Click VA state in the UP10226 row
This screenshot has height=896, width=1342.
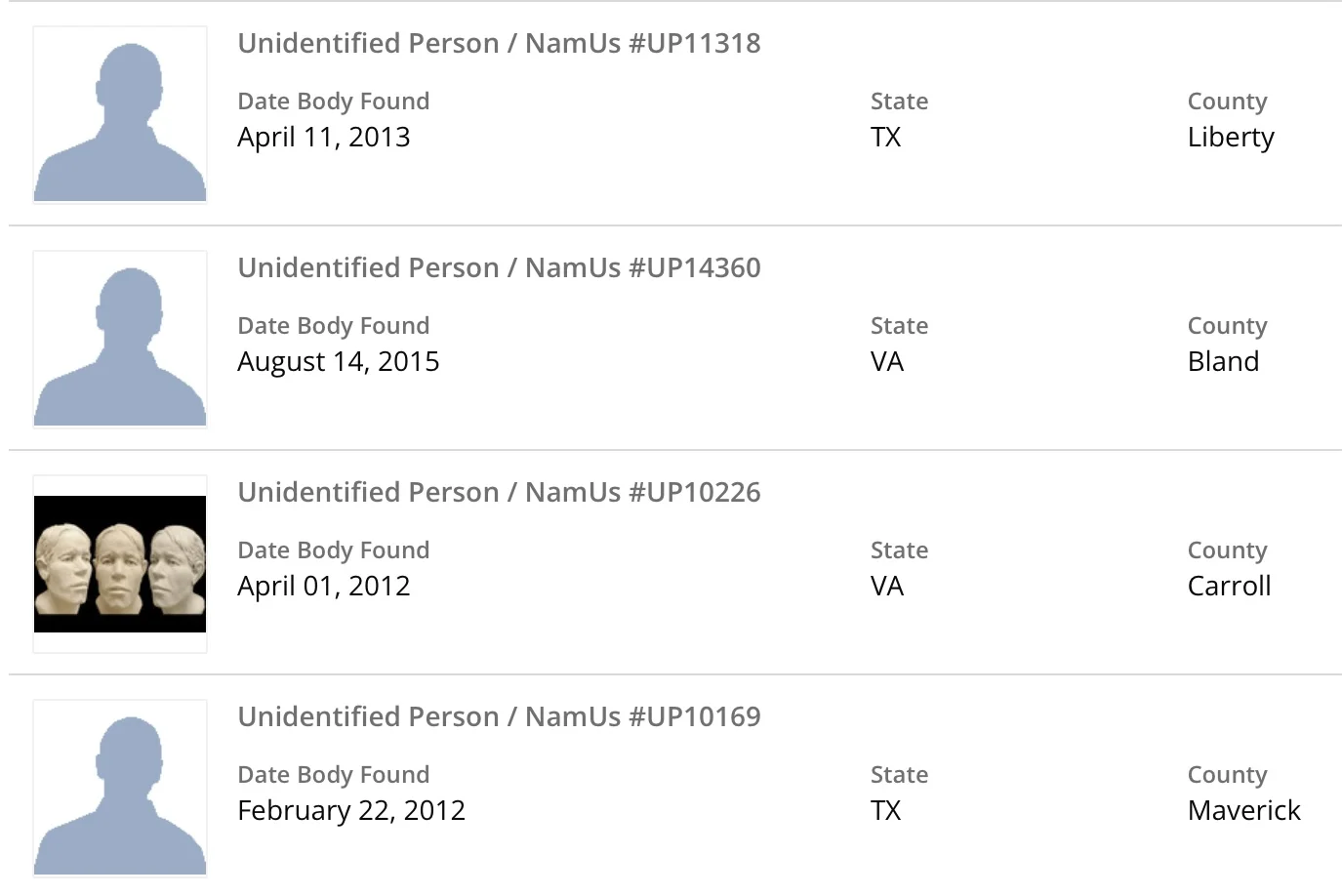click(886, 587)
